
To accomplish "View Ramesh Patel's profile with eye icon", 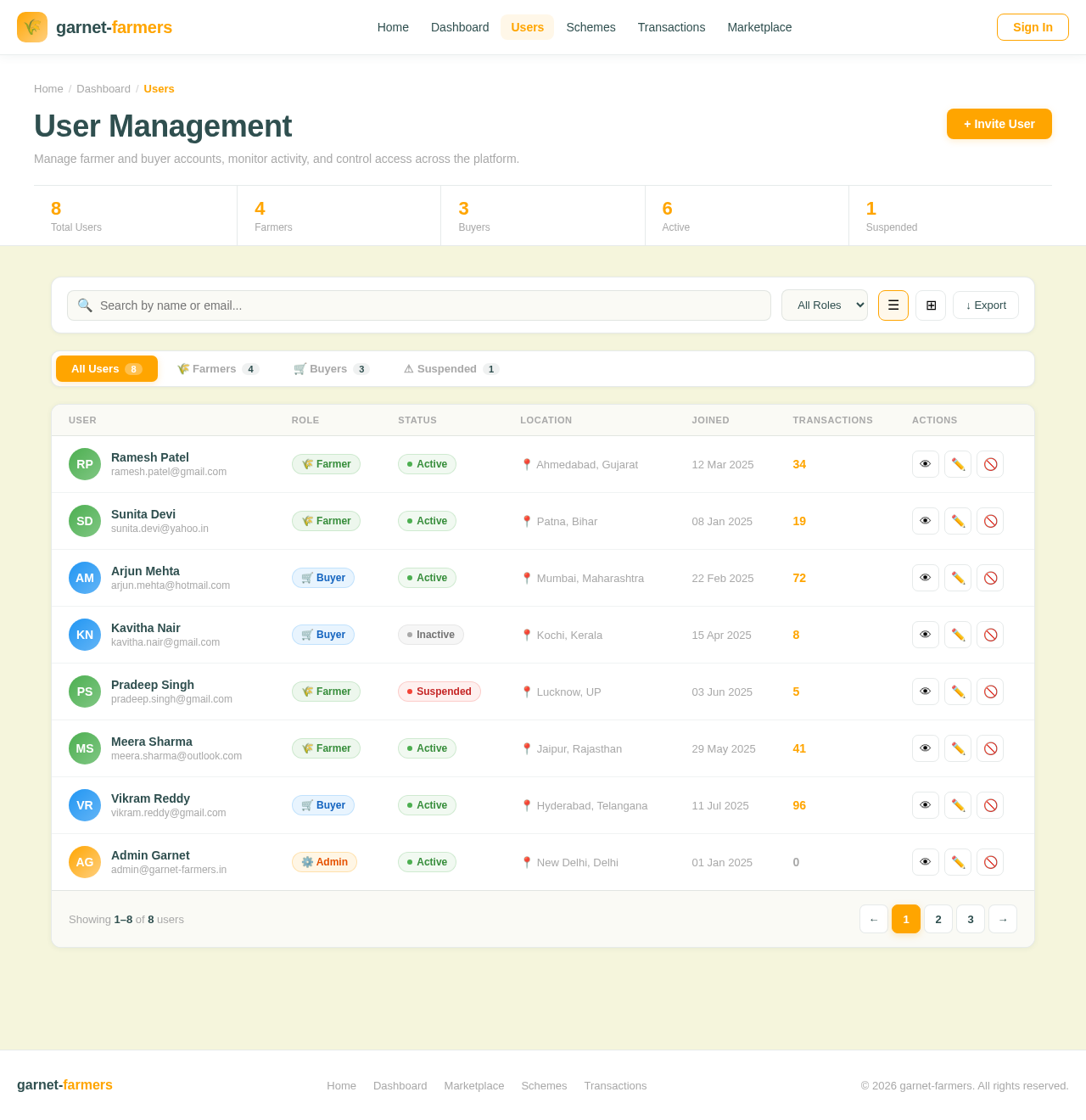I will pyautogui.click(x=926, y=464).
